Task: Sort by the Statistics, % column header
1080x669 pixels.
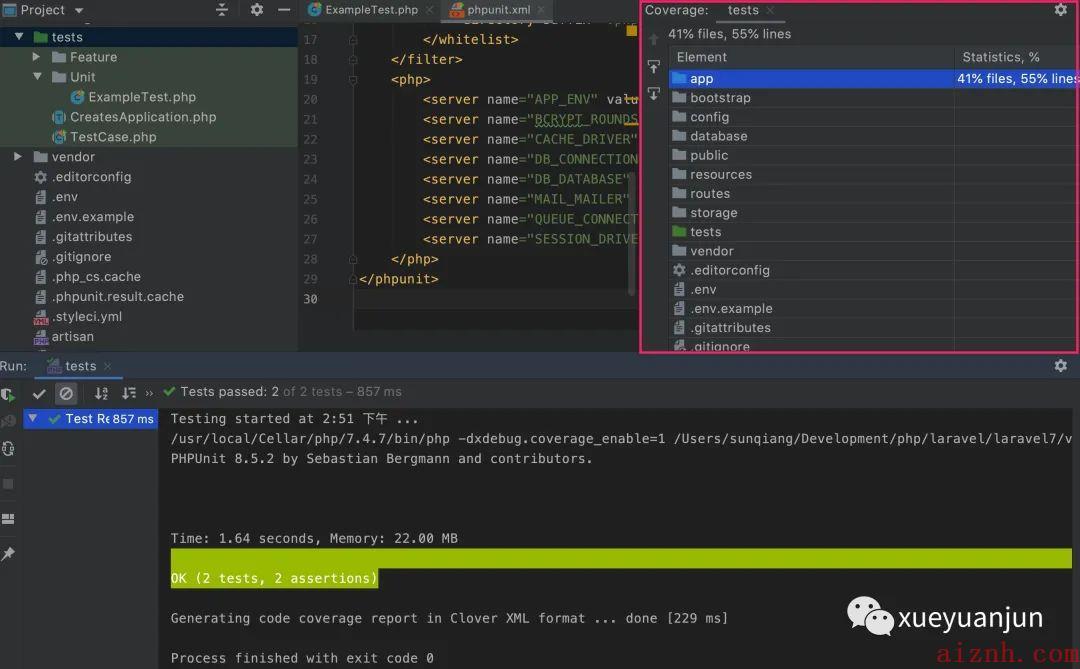Action: [1015, 57]
